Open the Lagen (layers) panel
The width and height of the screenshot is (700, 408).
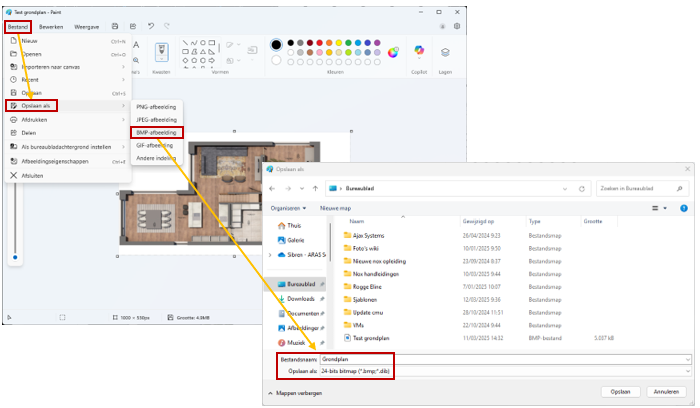tap(445, 52)
